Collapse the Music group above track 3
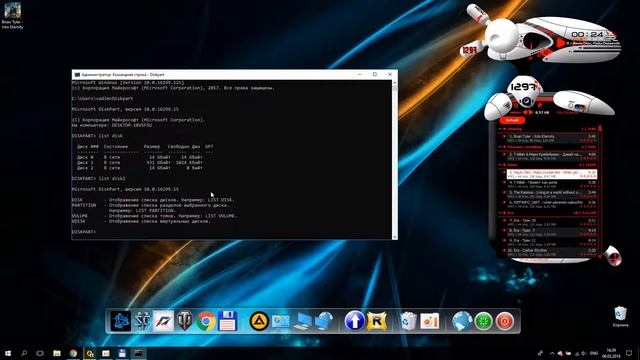The width and height of the screenshot is (640, 360). [500, 165]
